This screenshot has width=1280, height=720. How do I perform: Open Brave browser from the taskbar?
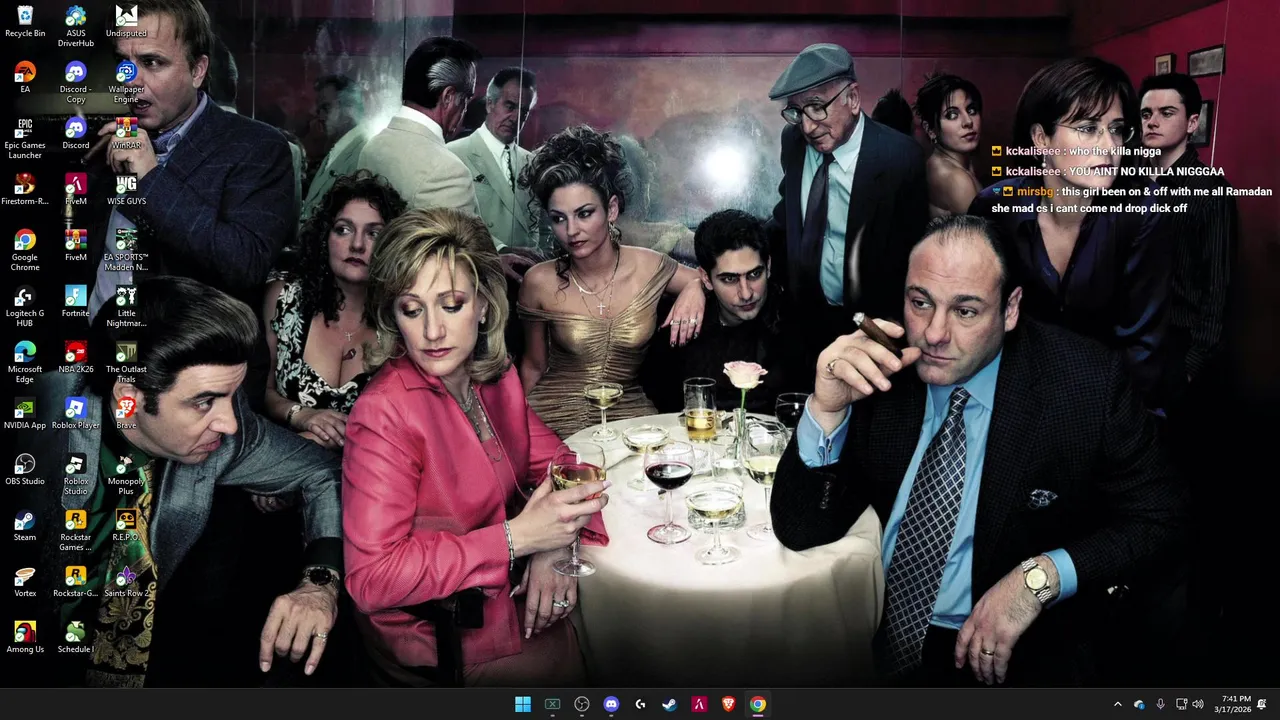coord(728,704)
